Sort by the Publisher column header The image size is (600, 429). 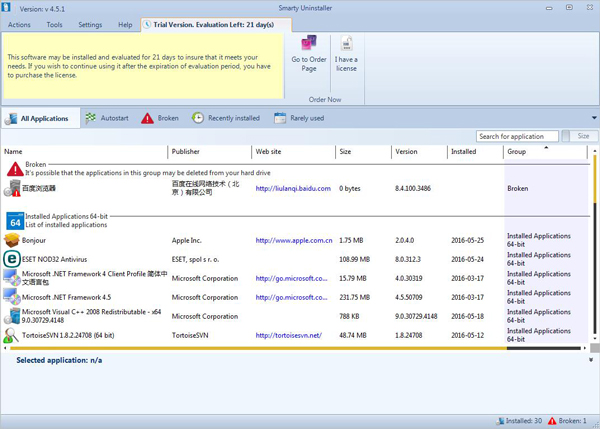point(210,152)
